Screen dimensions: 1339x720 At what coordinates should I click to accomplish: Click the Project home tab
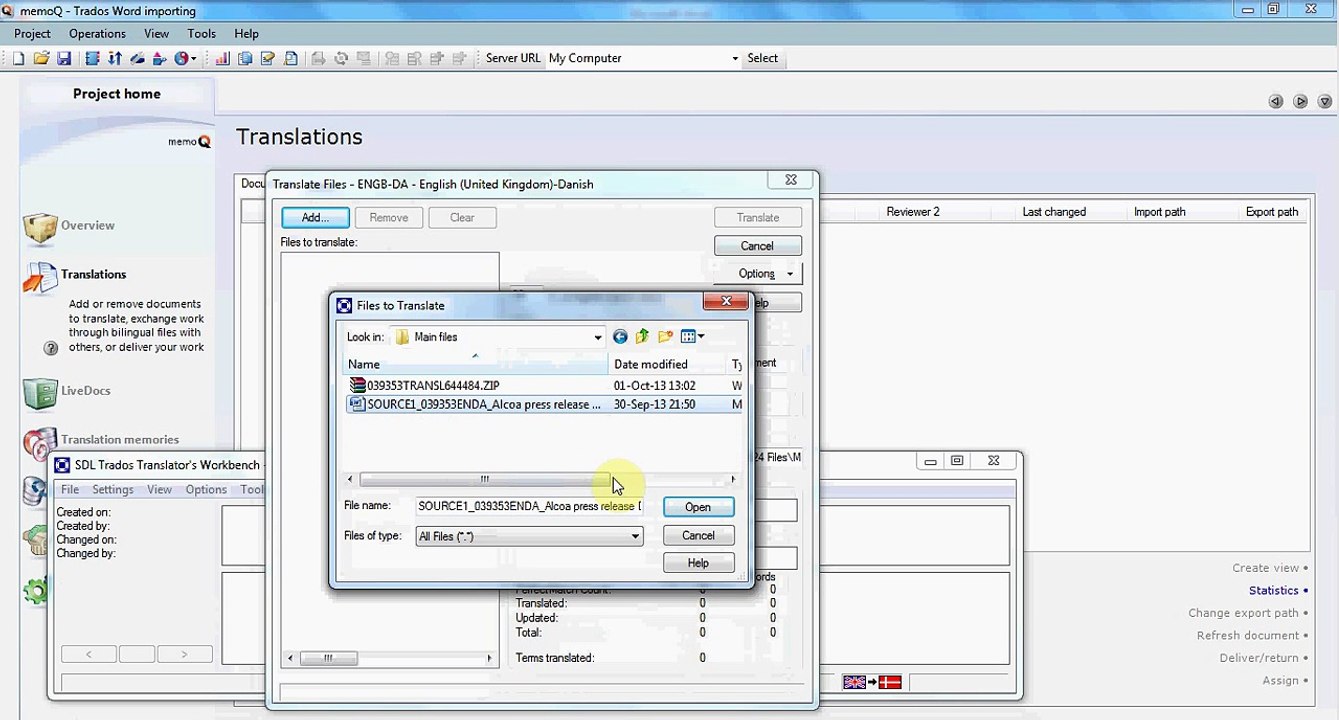coord(117,94)
